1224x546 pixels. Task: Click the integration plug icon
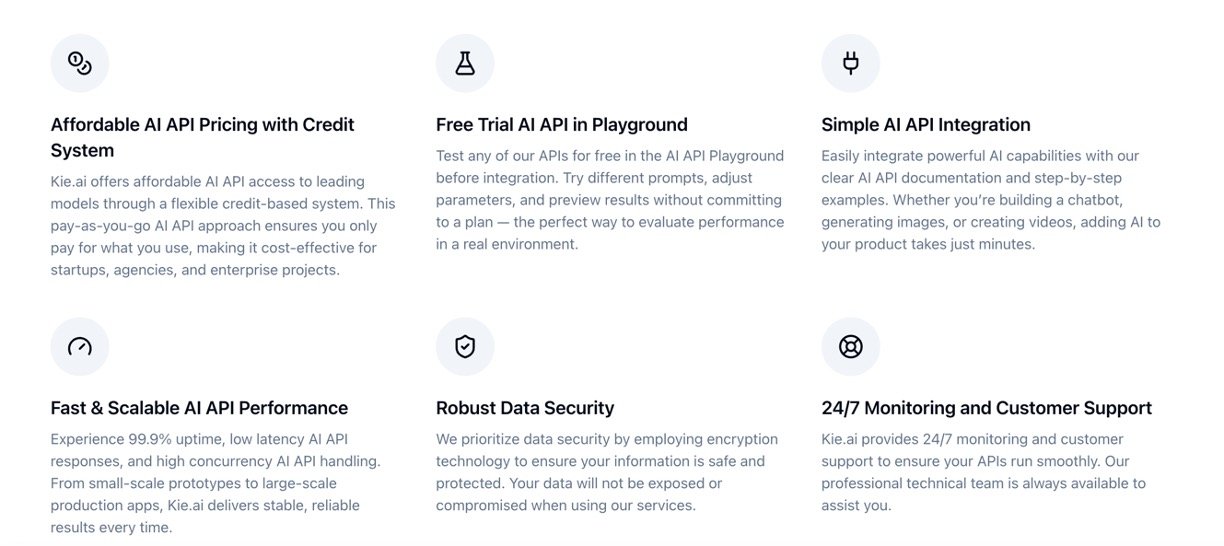pyautogui.click(x=850, y=63)
